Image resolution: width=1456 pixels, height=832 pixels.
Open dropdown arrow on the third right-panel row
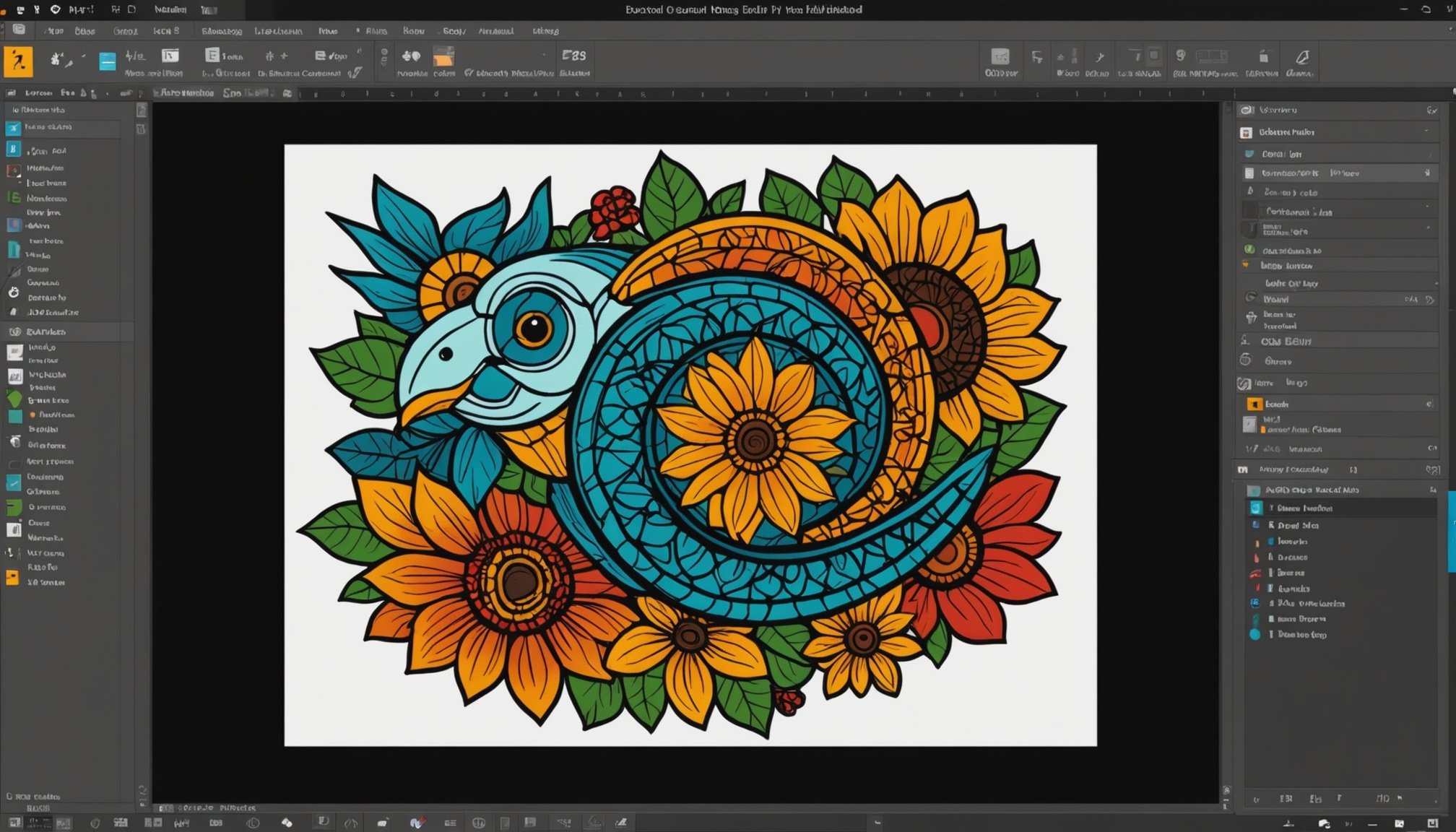click(x=1429, y=154)
